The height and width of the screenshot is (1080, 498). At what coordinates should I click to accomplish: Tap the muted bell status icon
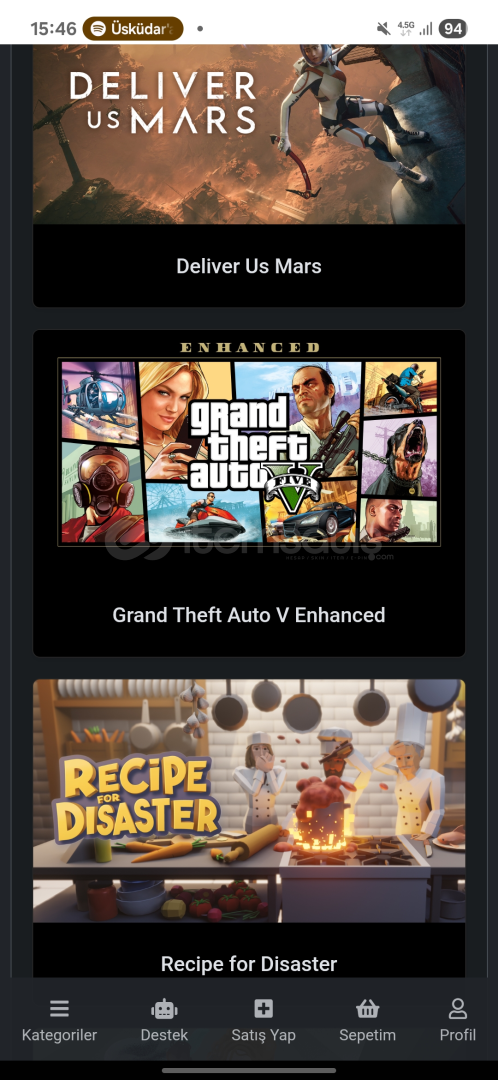coord(383,29)
